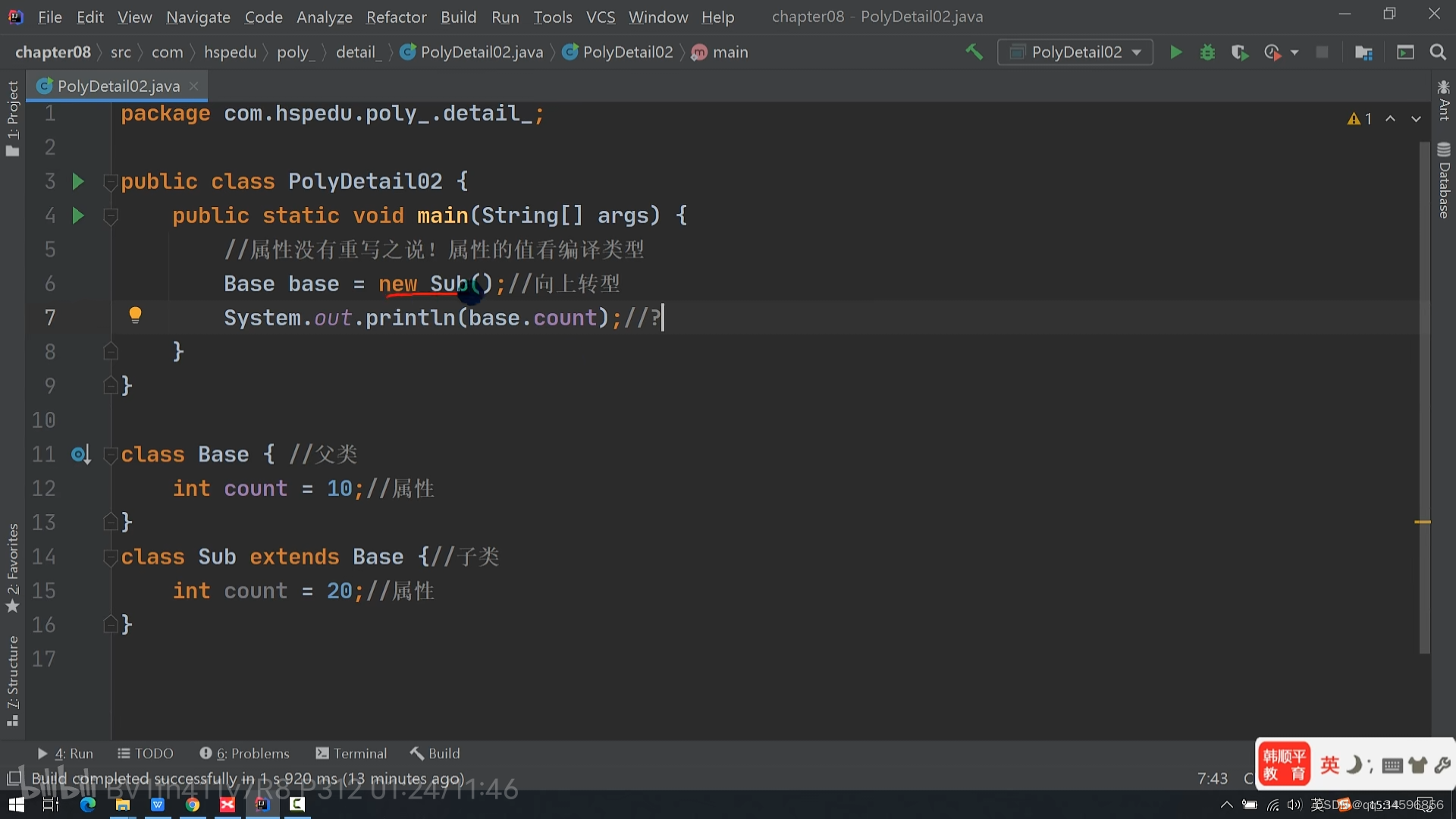
Task: Open the VCS menu
Action: click(601, 17)
